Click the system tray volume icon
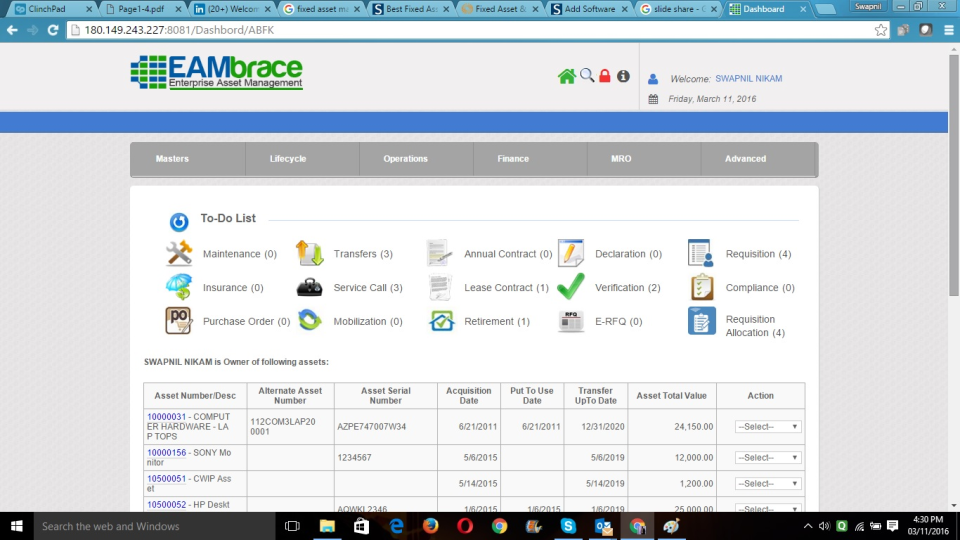 point(824,526)
